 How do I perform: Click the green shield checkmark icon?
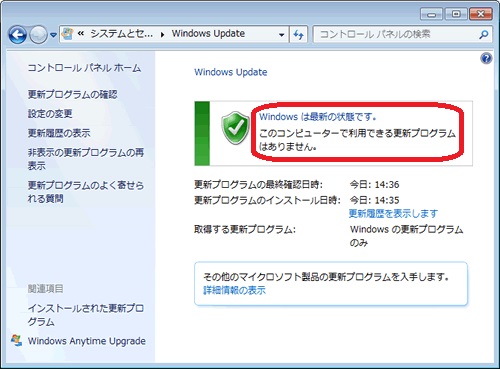tap(235, 128)
